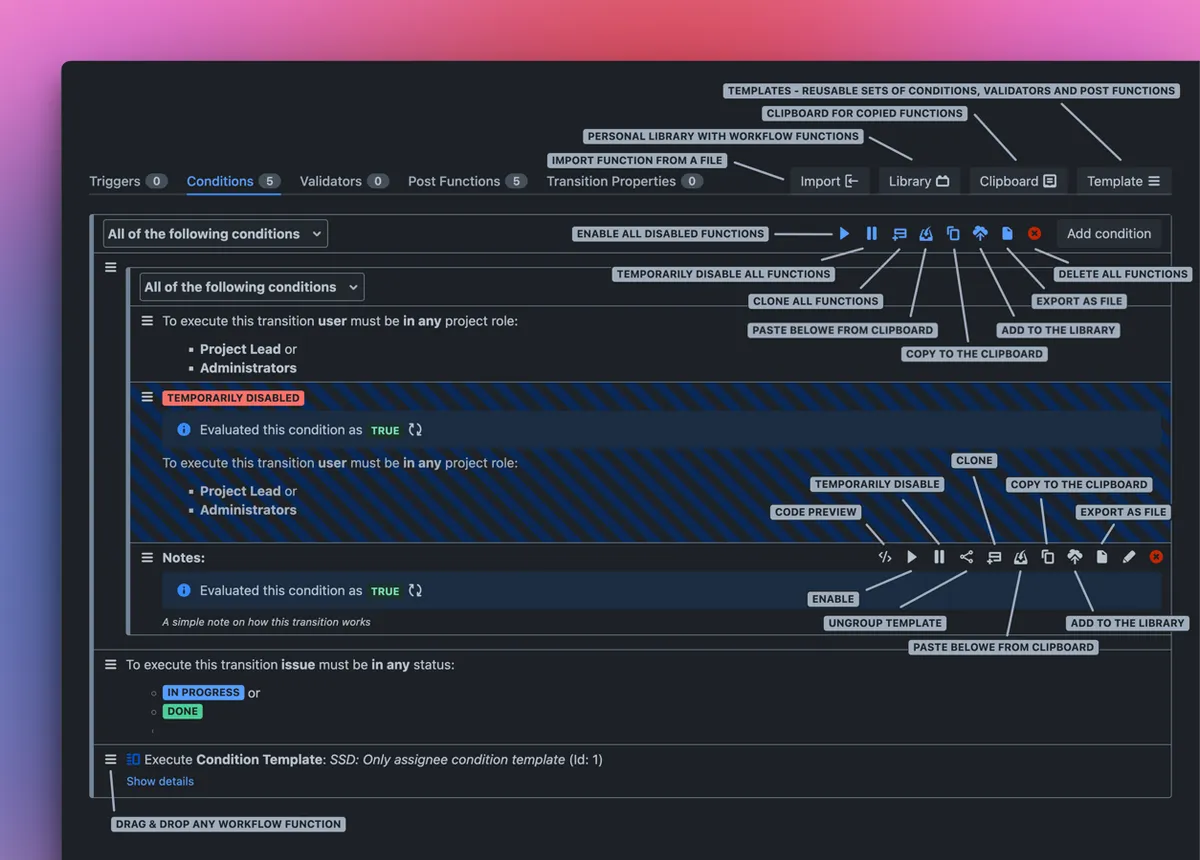This screenshot has width=1200, height=860.
Task: Click the IN PROGRESS status badge
Action: tap(203, 692)
